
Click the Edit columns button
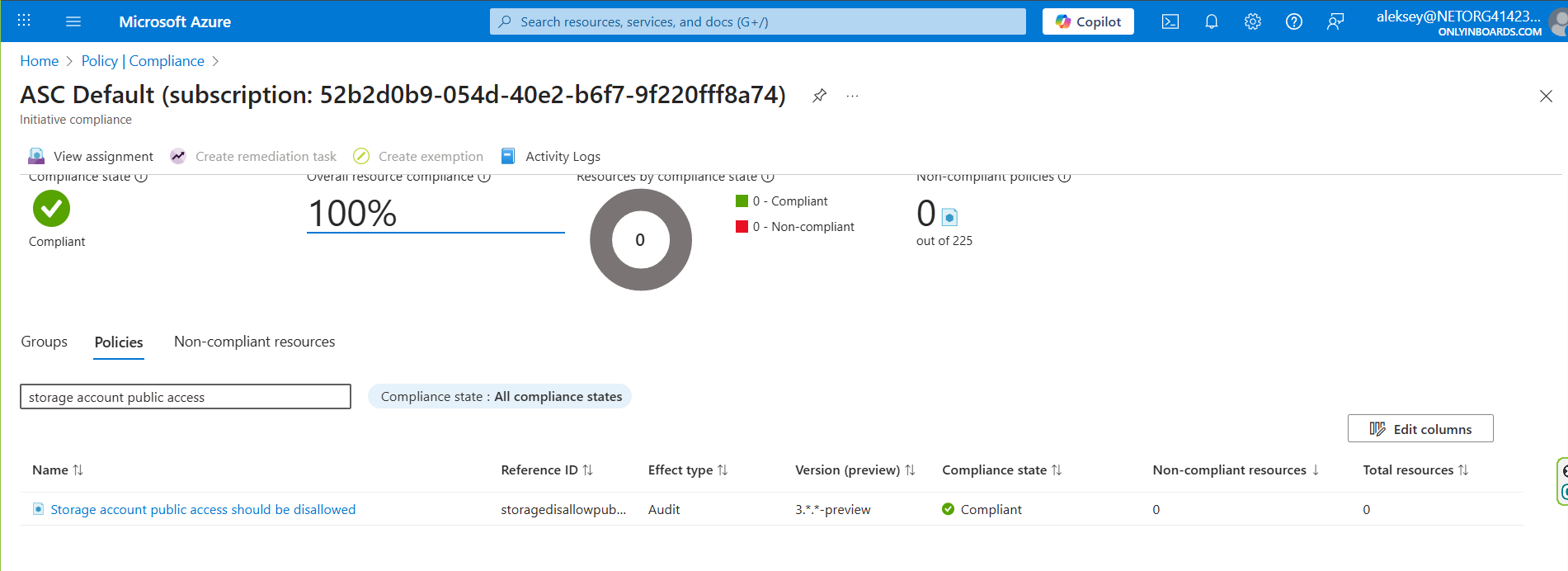(x=1420, y=428)
